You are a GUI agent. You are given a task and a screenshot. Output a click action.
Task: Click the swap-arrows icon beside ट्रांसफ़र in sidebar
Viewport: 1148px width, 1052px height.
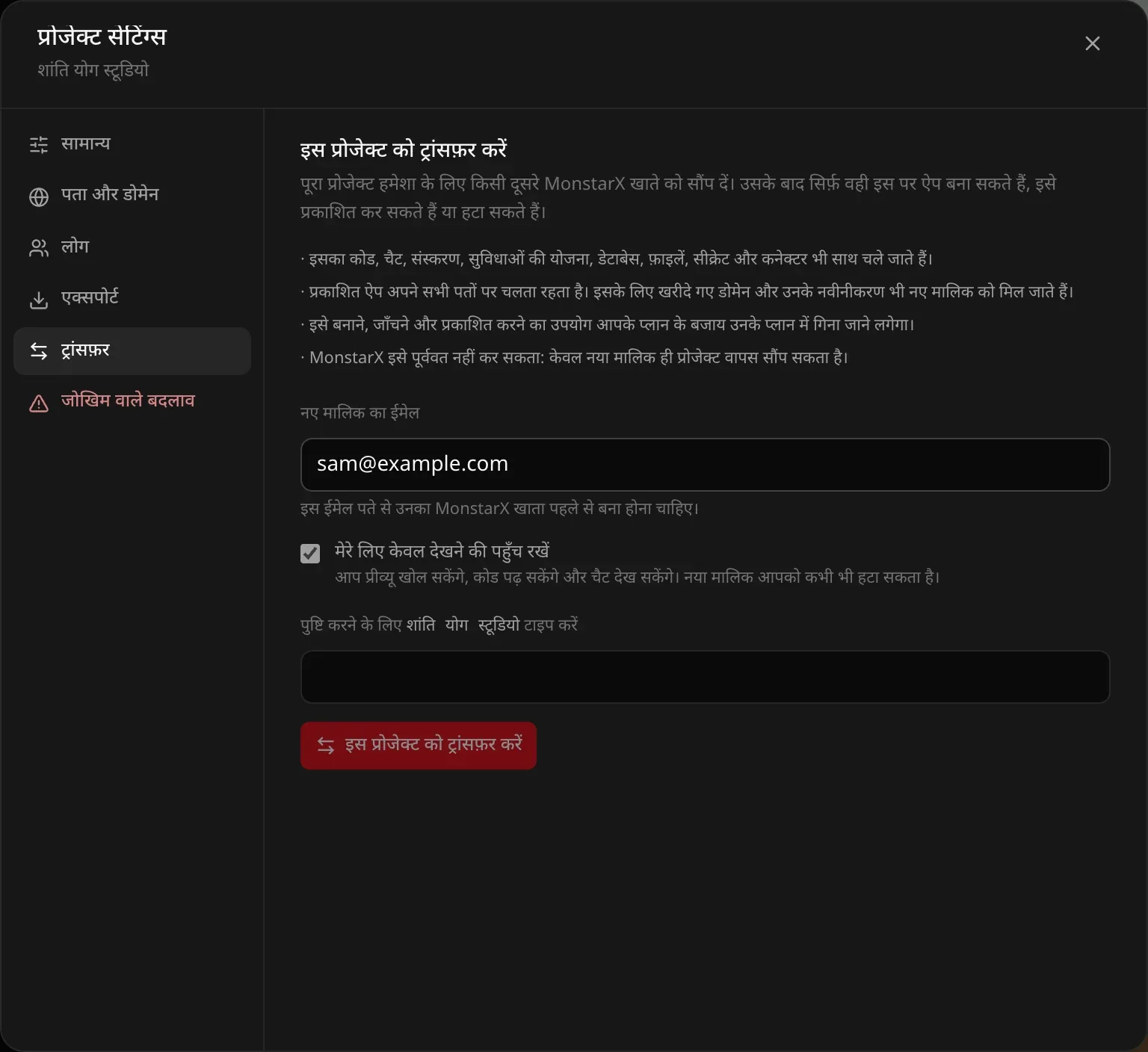point(39,350)
